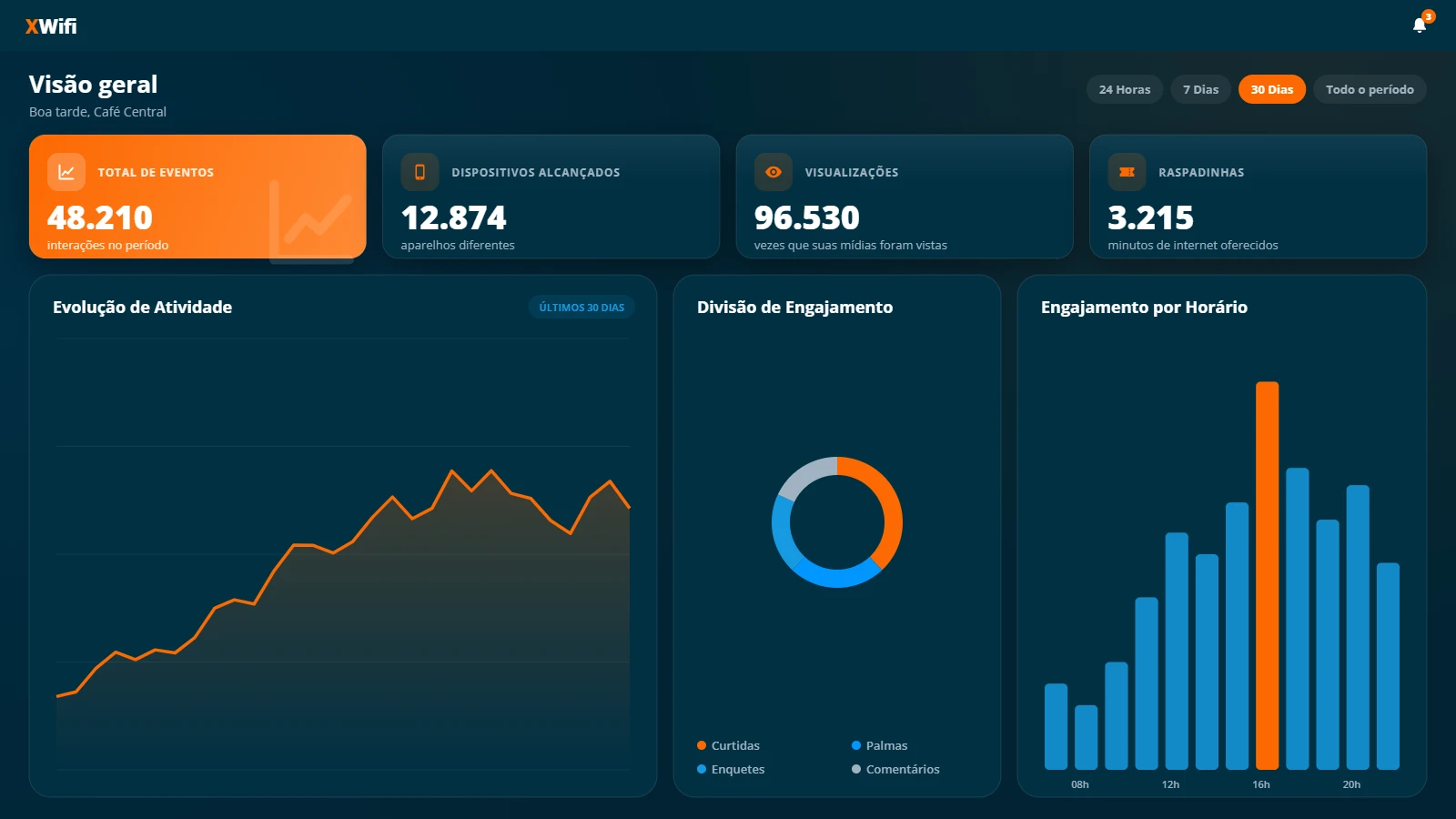The height and width of the screenshot is (819, 1456).
Task: Click the 12.874 devices value
Action: [453, 217]
